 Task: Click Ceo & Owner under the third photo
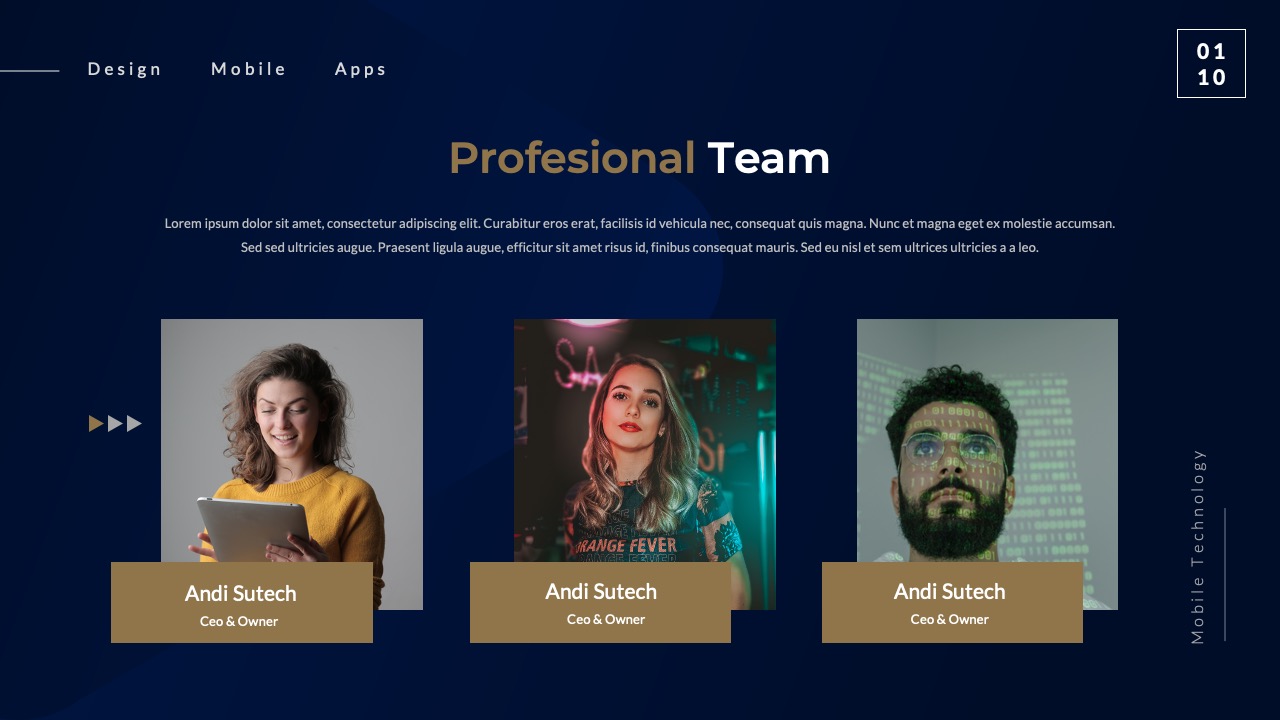pyautogui.click(x=950, y=619)
